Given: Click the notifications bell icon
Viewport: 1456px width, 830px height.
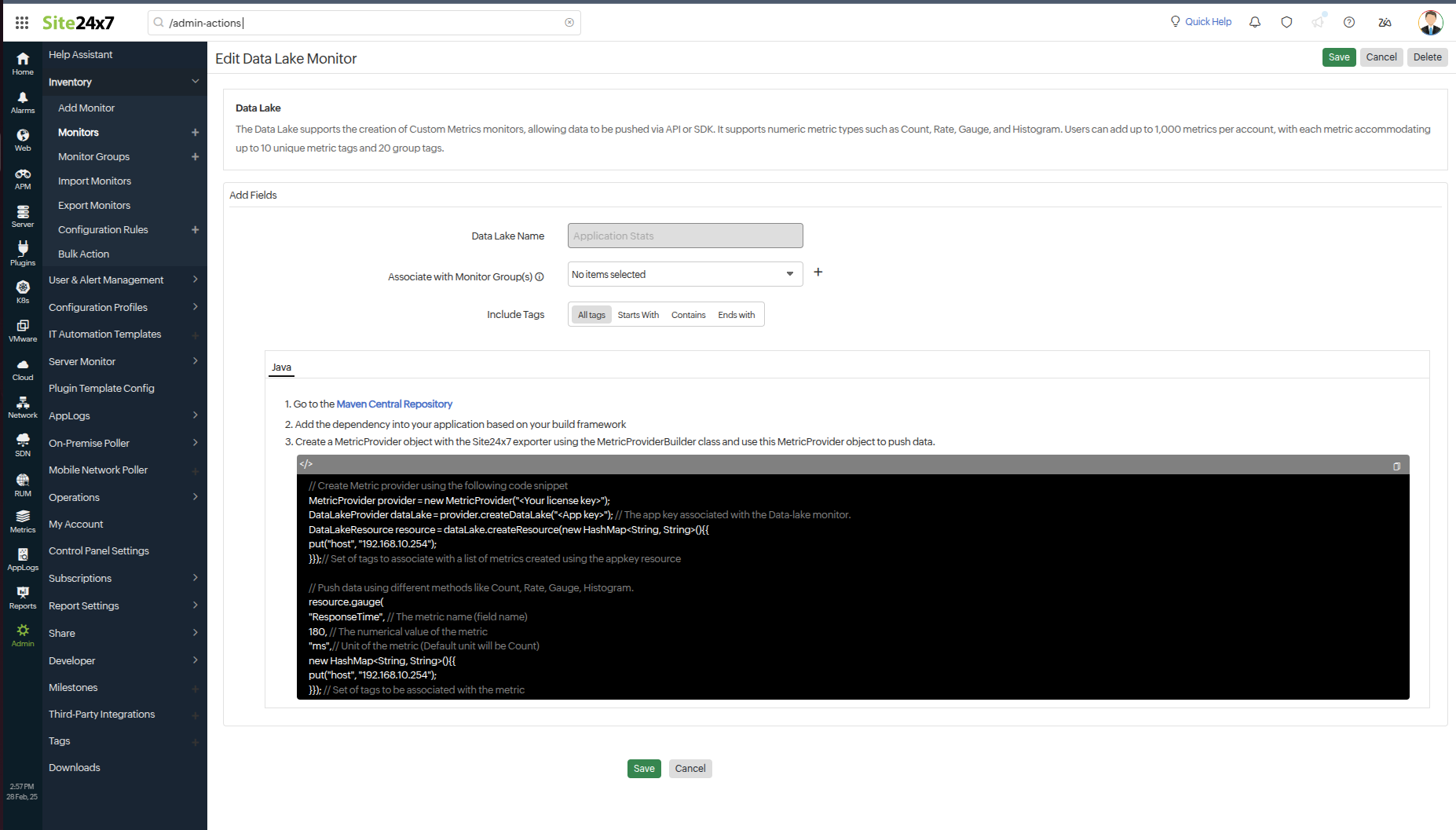Looking at the screenshot, I should [x=1254, y=22].
